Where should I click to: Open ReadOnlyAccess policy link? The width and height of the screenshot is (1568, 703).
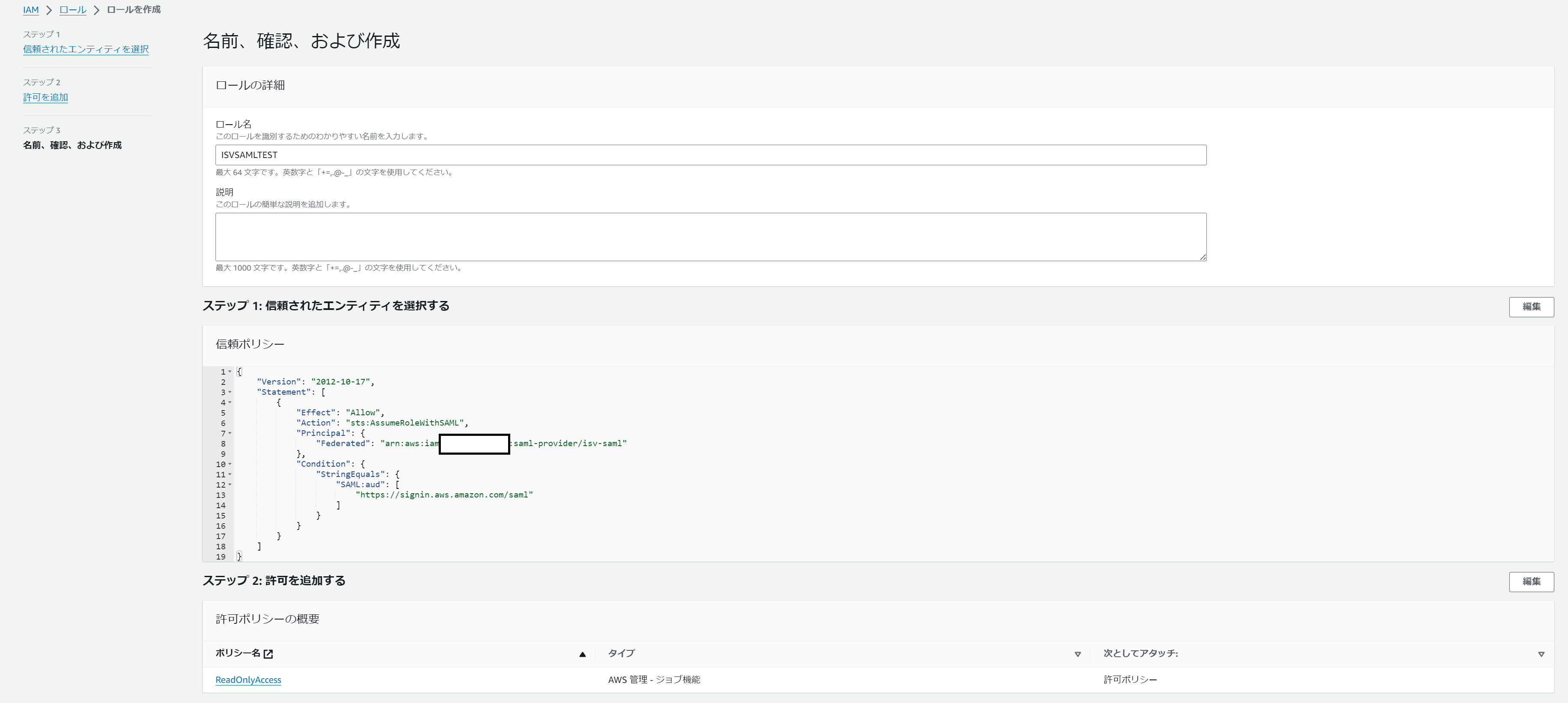pyautogui.click(x=248, y=680)
